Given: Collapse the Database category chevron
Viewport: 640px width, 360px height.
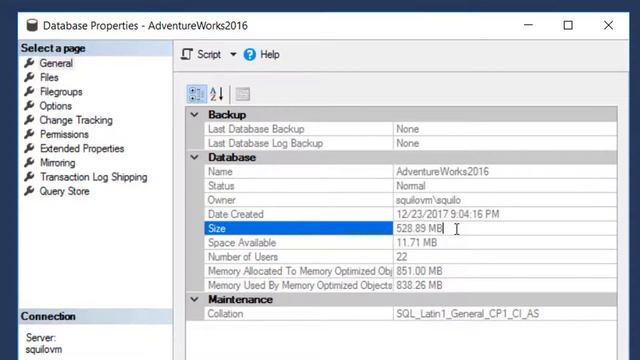Looking at the screenshot, I should click(x=195, y=157).
